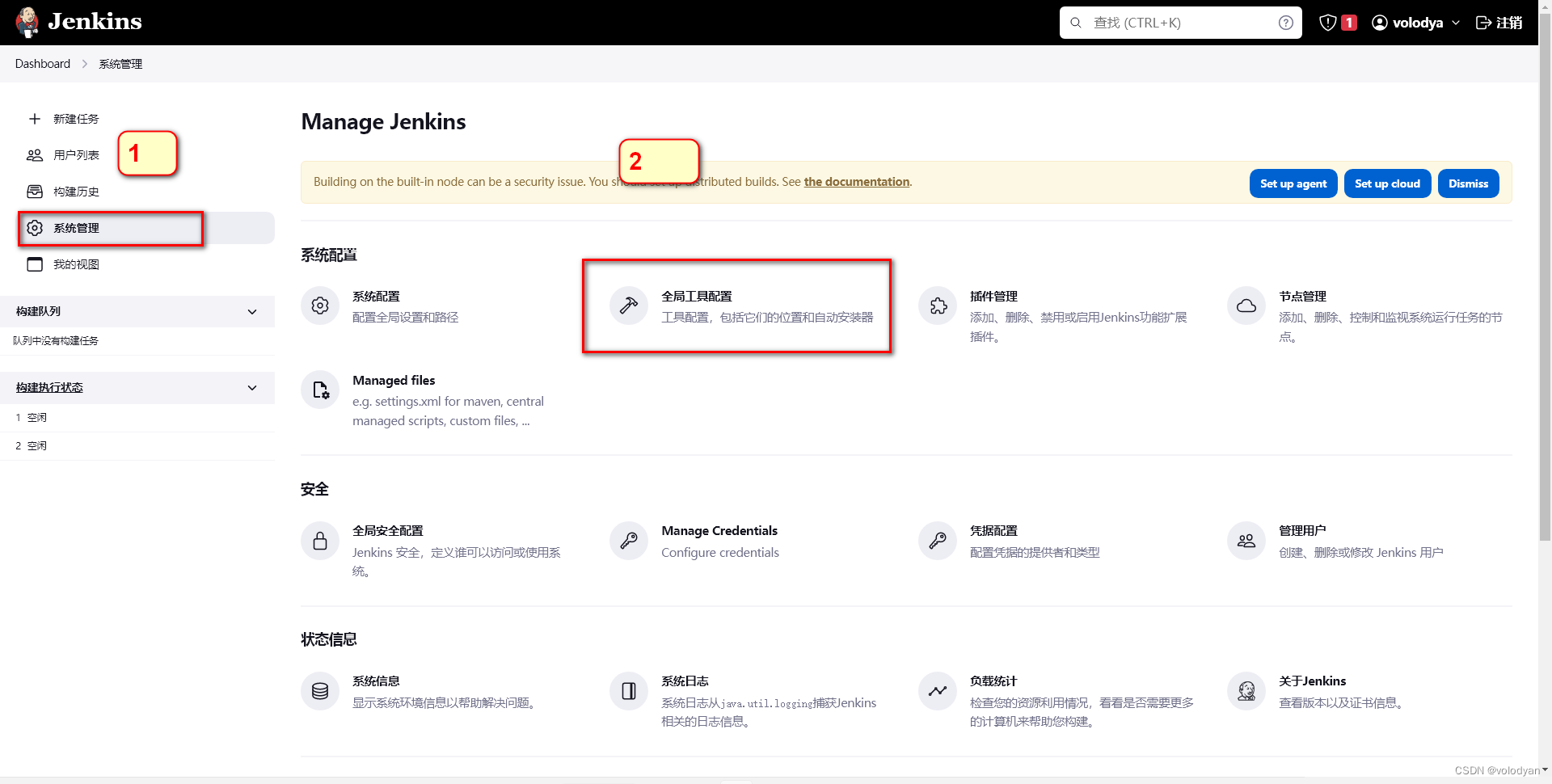The height and width of the screenshot is (784, 1552).
Task: Click the database icon for 系统信息
Action: [320, 690]
